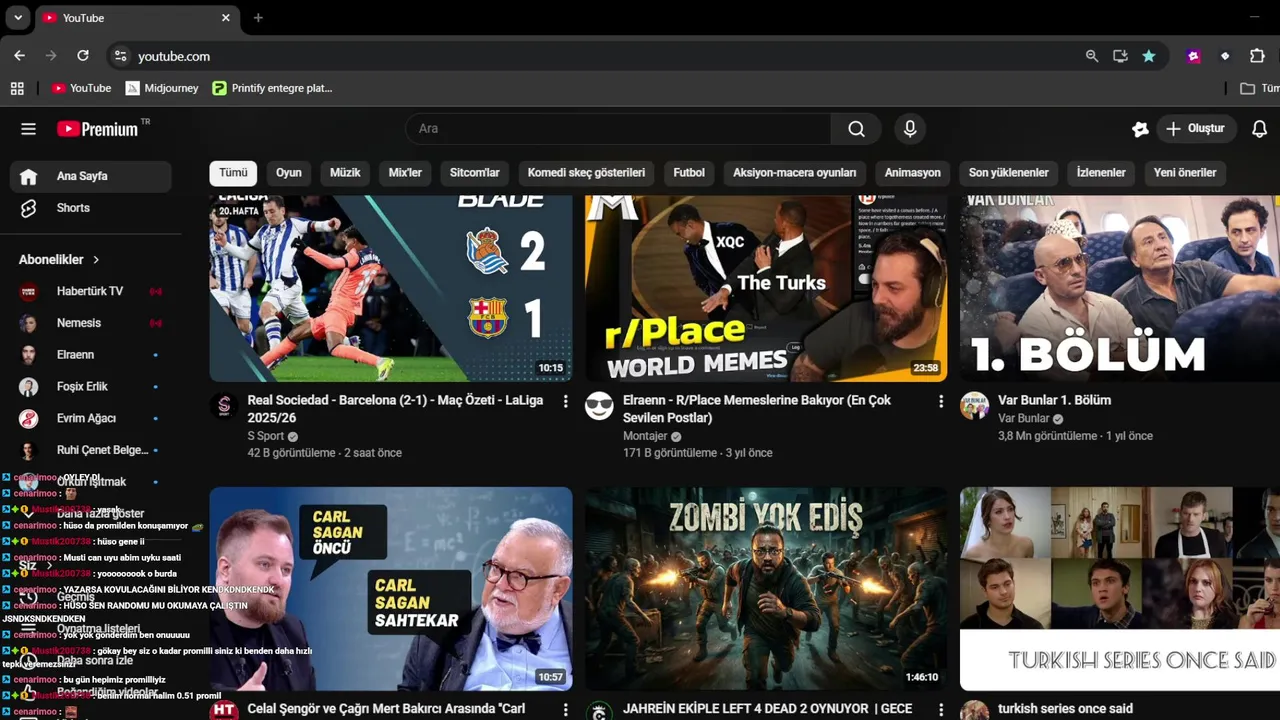Play Zombi Yok Ediş thumbnail
This screenshot has width=1280, height=720.
point(766,589)
